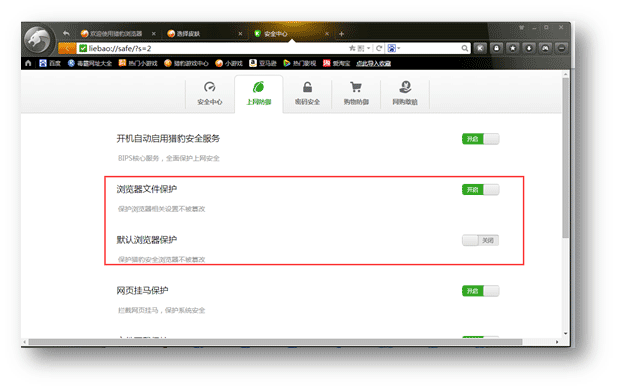The width and height of the screenshot is (617, 390).
Task: Open the 购物防御 section tab
Action: coord(356,94)
